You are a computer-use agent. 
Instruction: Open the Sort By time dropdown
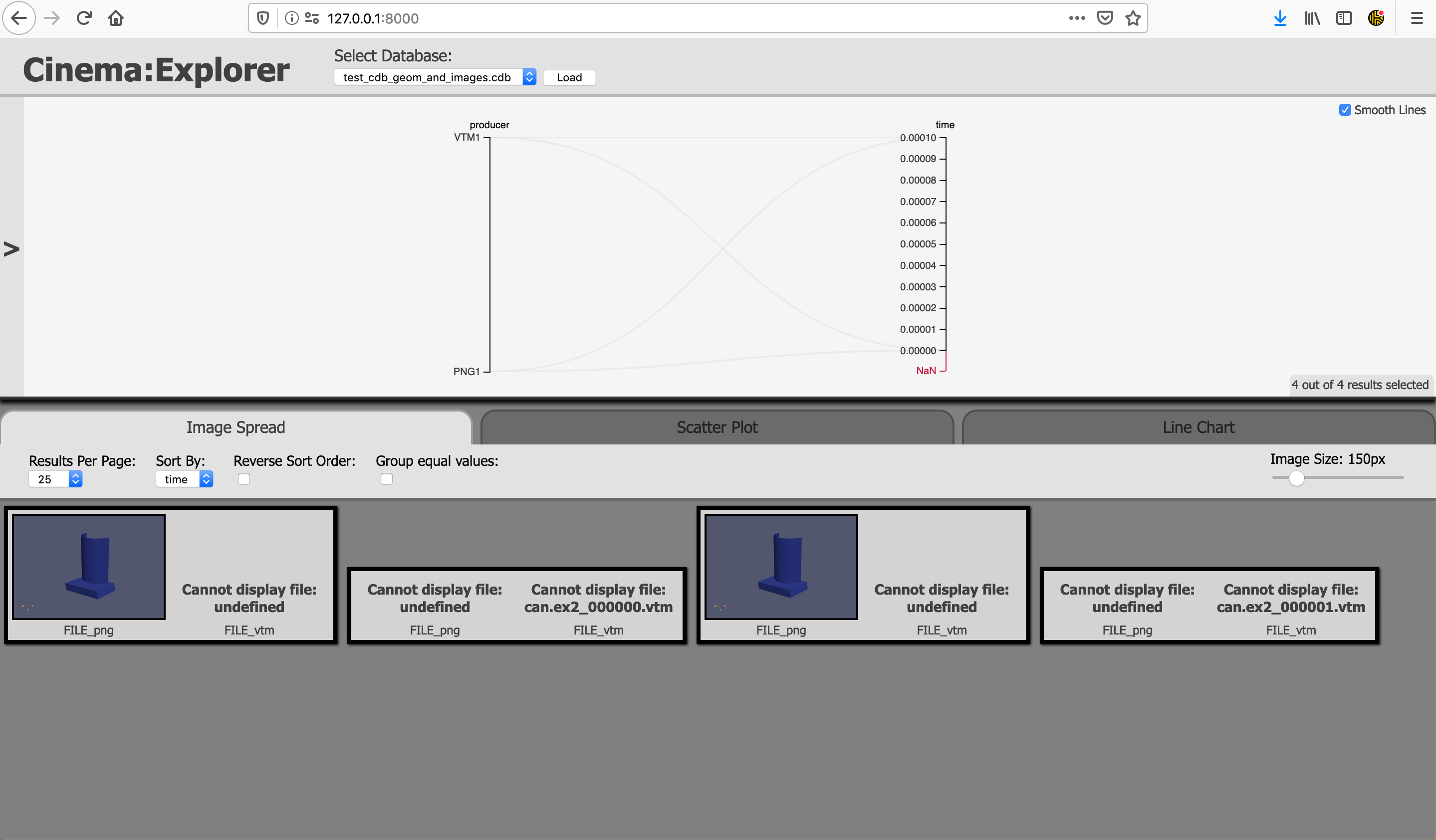pos(184,479)
